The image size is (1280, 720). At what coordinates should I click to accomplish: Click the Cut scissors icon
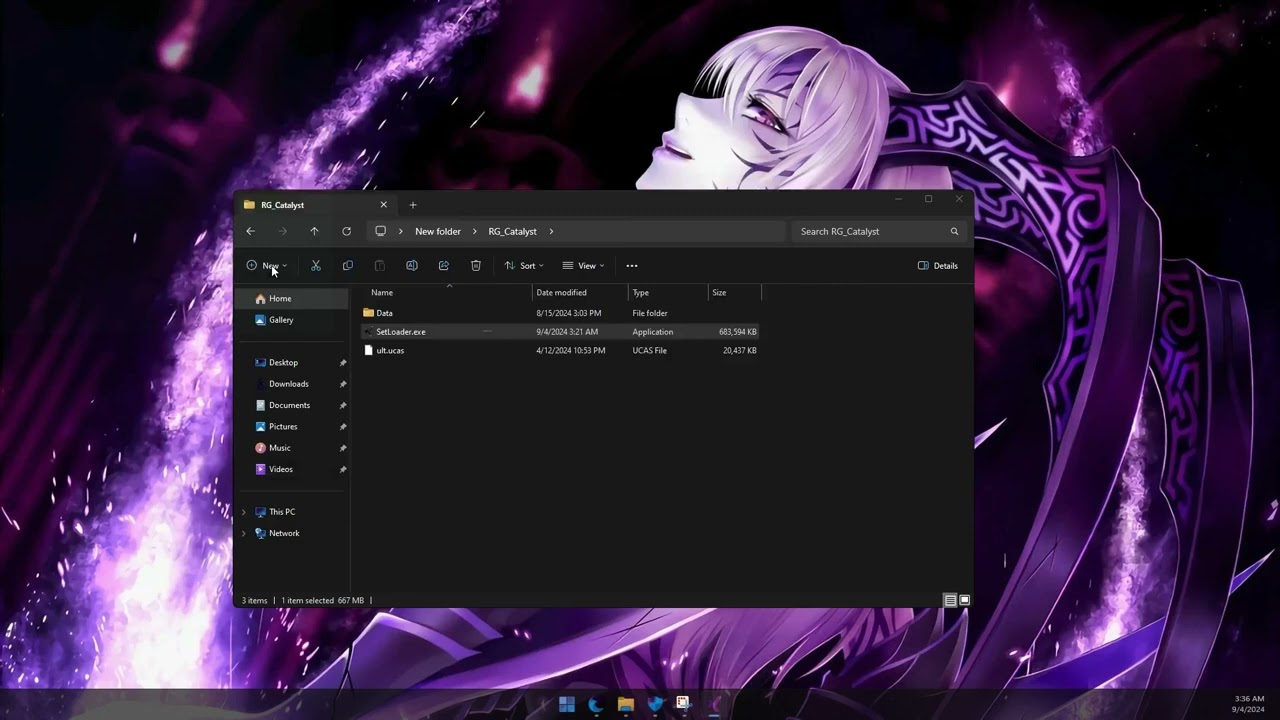(x=316, y=266)
